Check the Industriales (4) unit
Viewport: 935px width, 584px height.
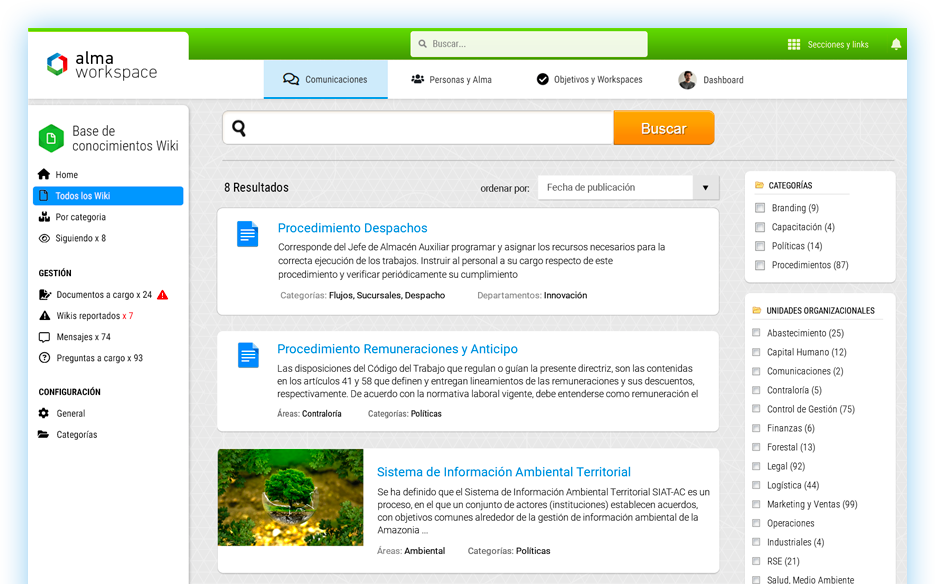tap(756, 542)
